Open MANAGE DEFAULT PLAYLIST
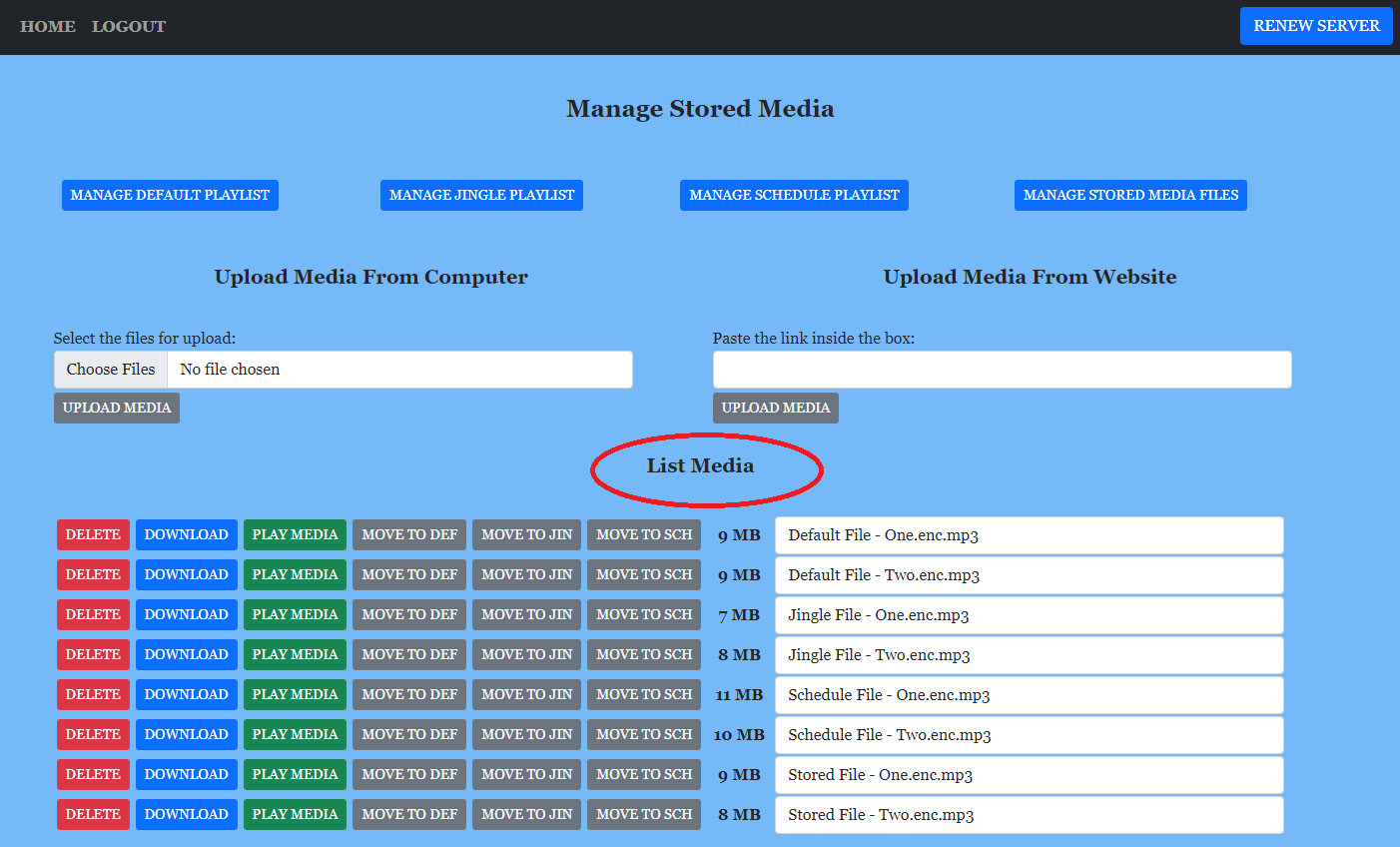Screen dimensions: 1400x847 170,195
